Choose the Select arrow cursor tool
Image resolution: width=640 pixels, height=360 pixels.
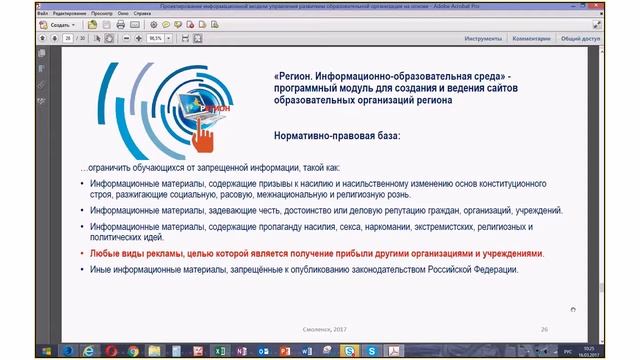pos(97,38)
